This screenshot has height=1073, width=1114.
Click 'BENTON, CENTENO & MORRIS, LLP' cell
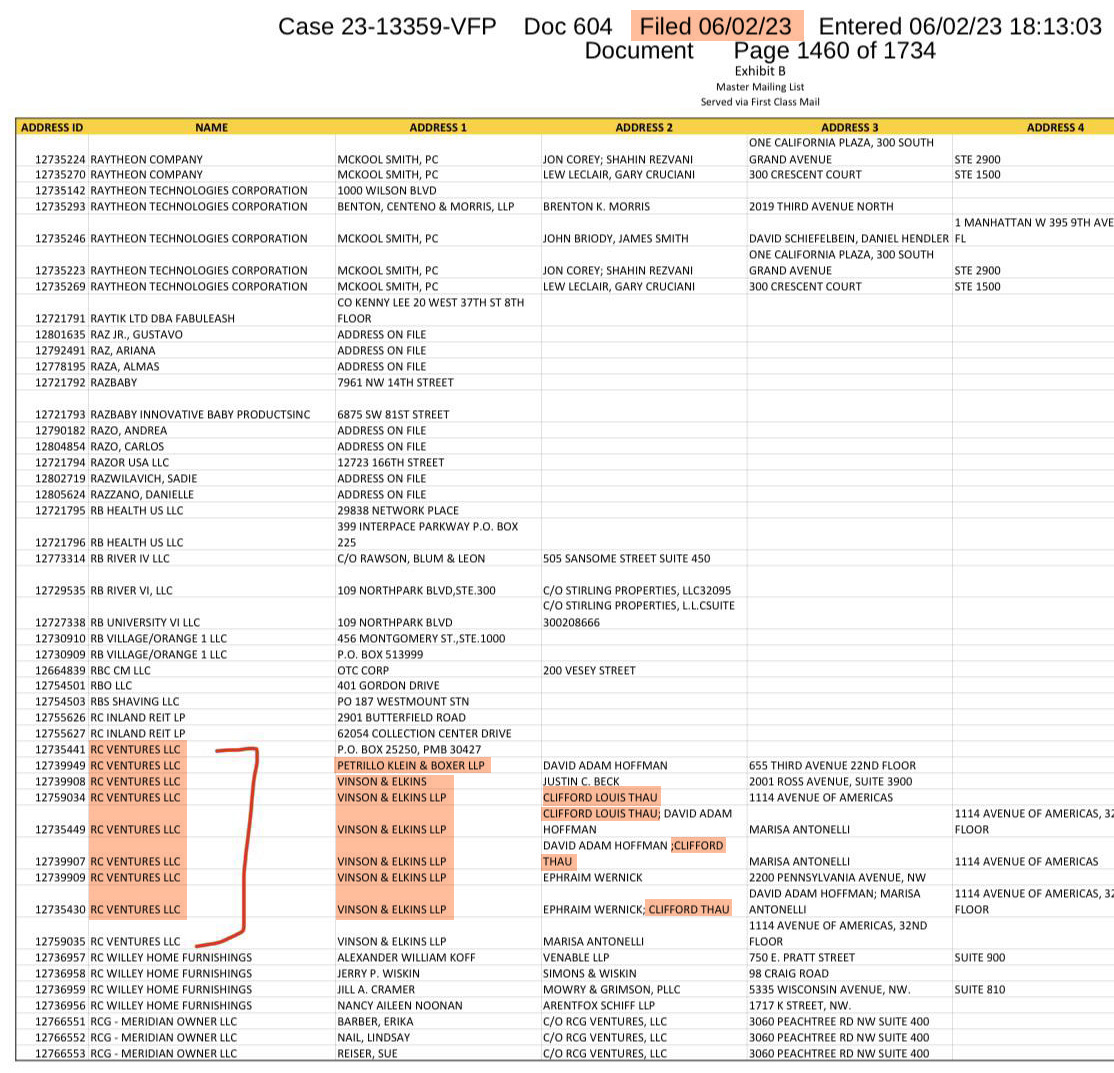(426, 207)
